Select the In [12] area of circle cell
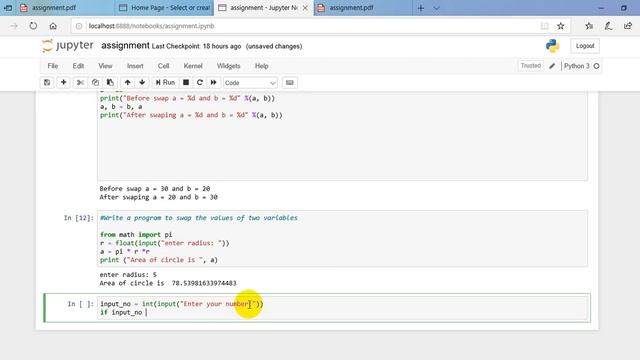The width and height of the screenshot is (640, 360). click(x=342, y=239)
